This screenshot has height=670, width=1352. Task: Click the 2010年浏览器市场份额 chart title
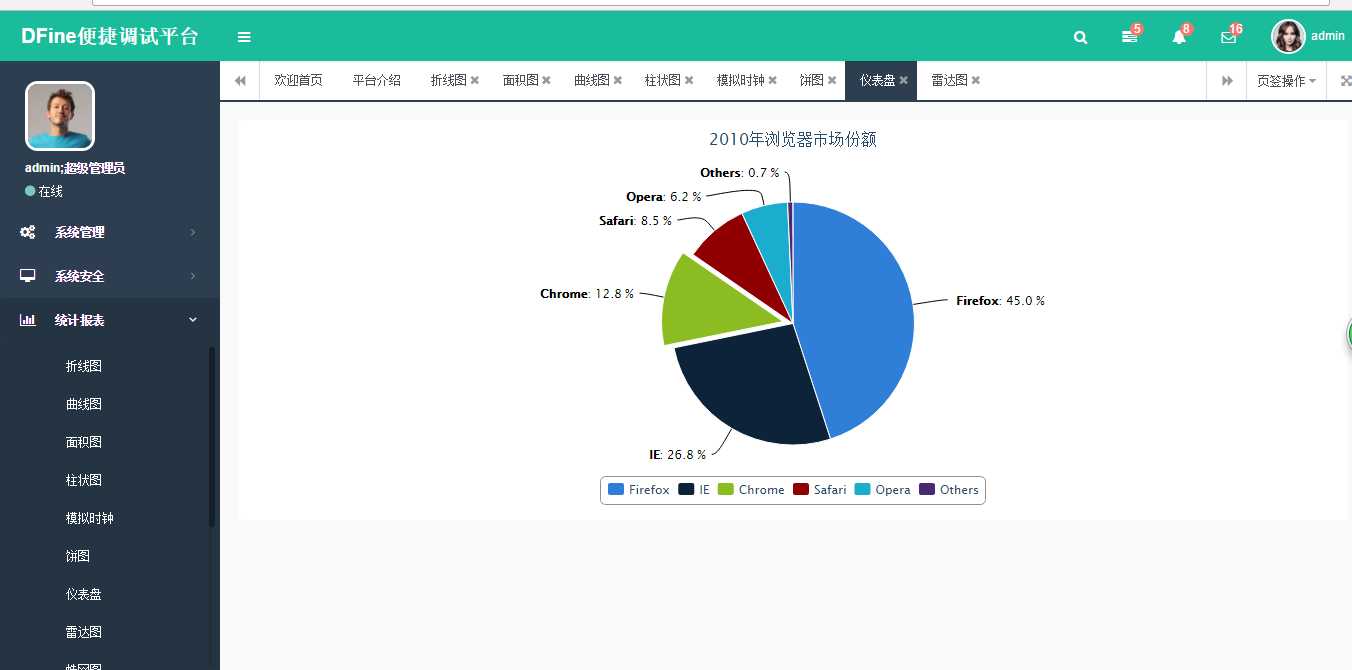(x=793, y=140)
